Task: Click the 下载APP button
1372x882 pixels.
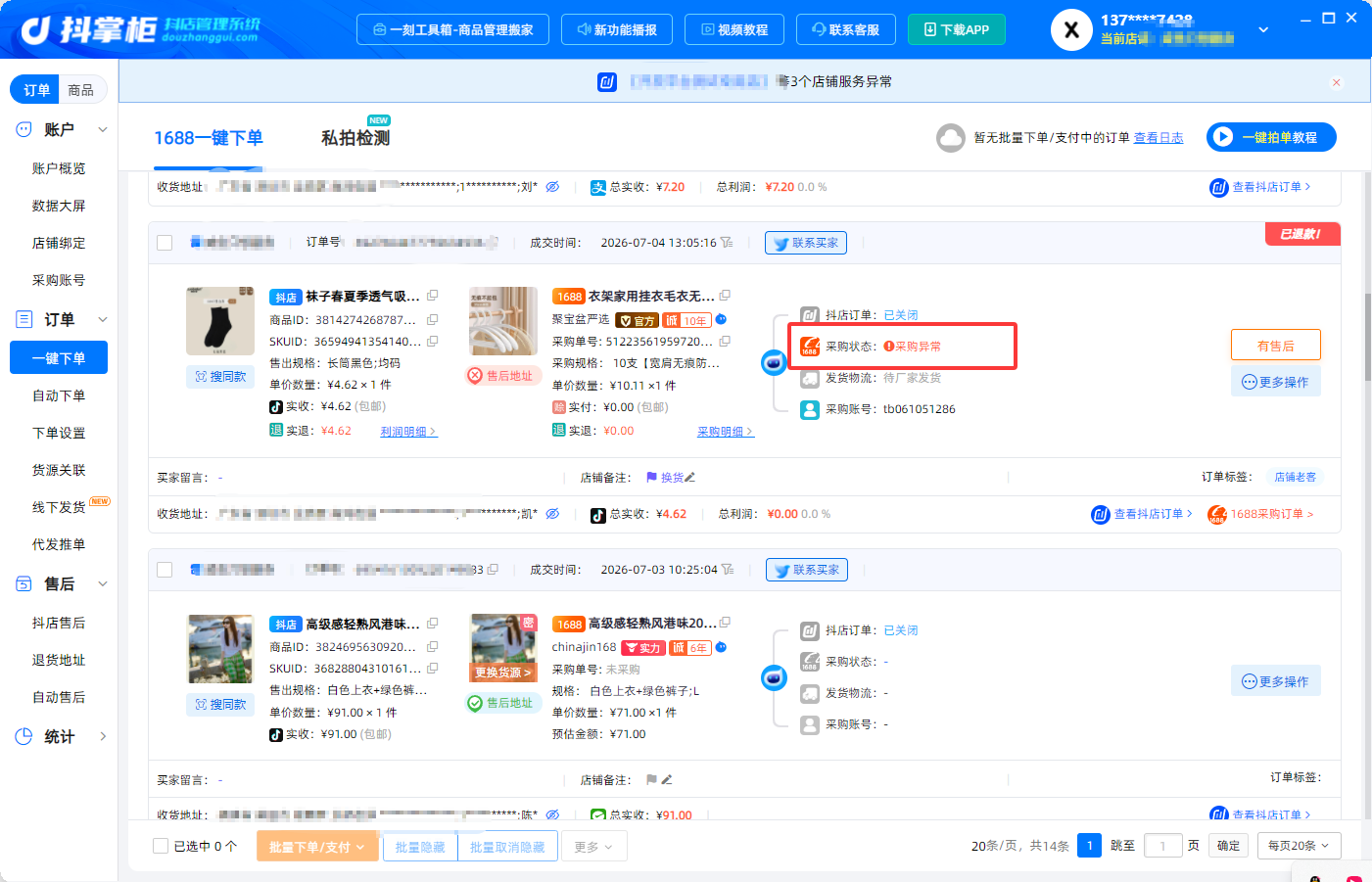Action: [x=957, y=29]
